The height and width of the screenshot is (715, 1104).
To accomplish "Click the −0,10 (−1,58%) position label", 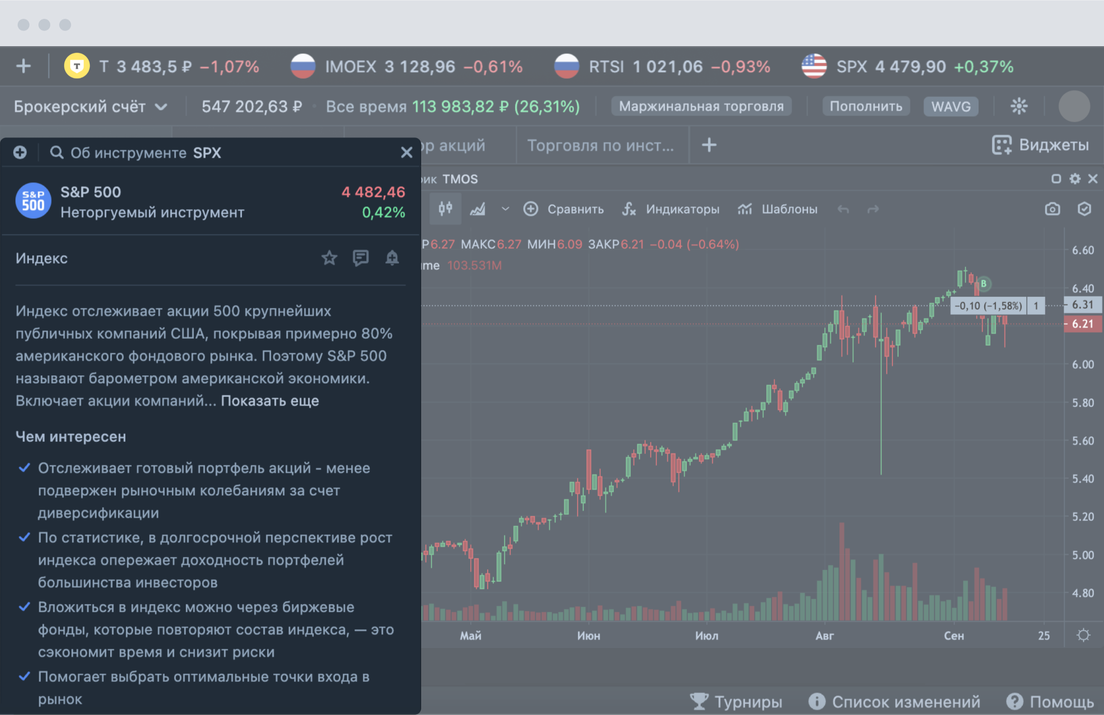I will click(x=988, y=305).
